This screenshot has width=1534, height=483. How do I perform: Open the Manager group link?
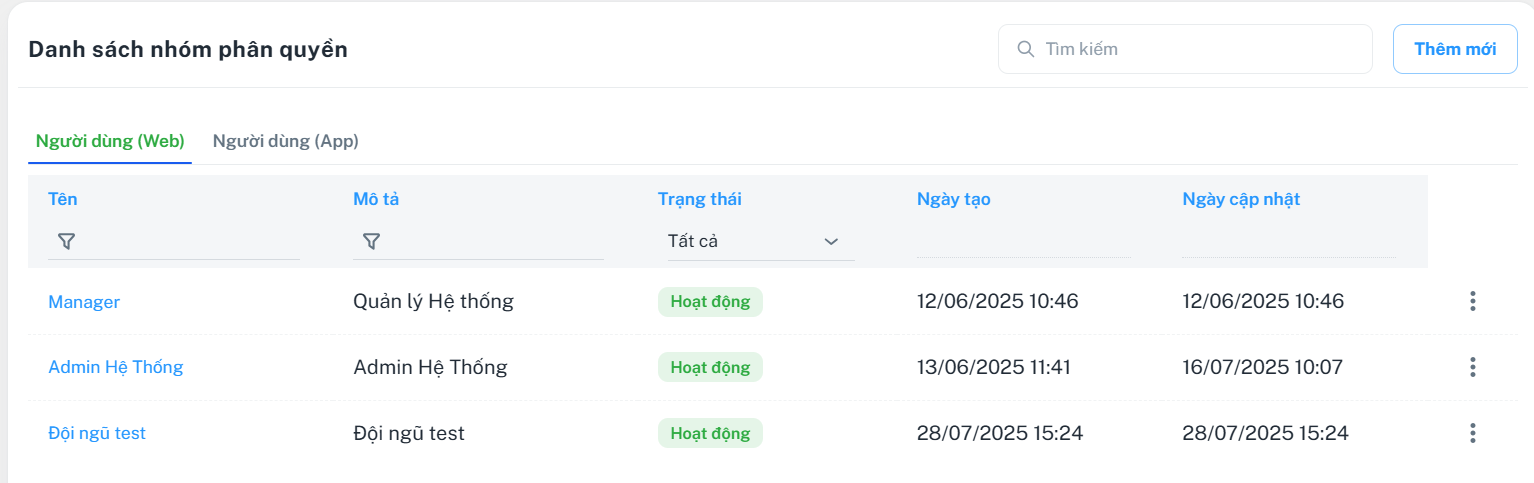coord(84,301)
